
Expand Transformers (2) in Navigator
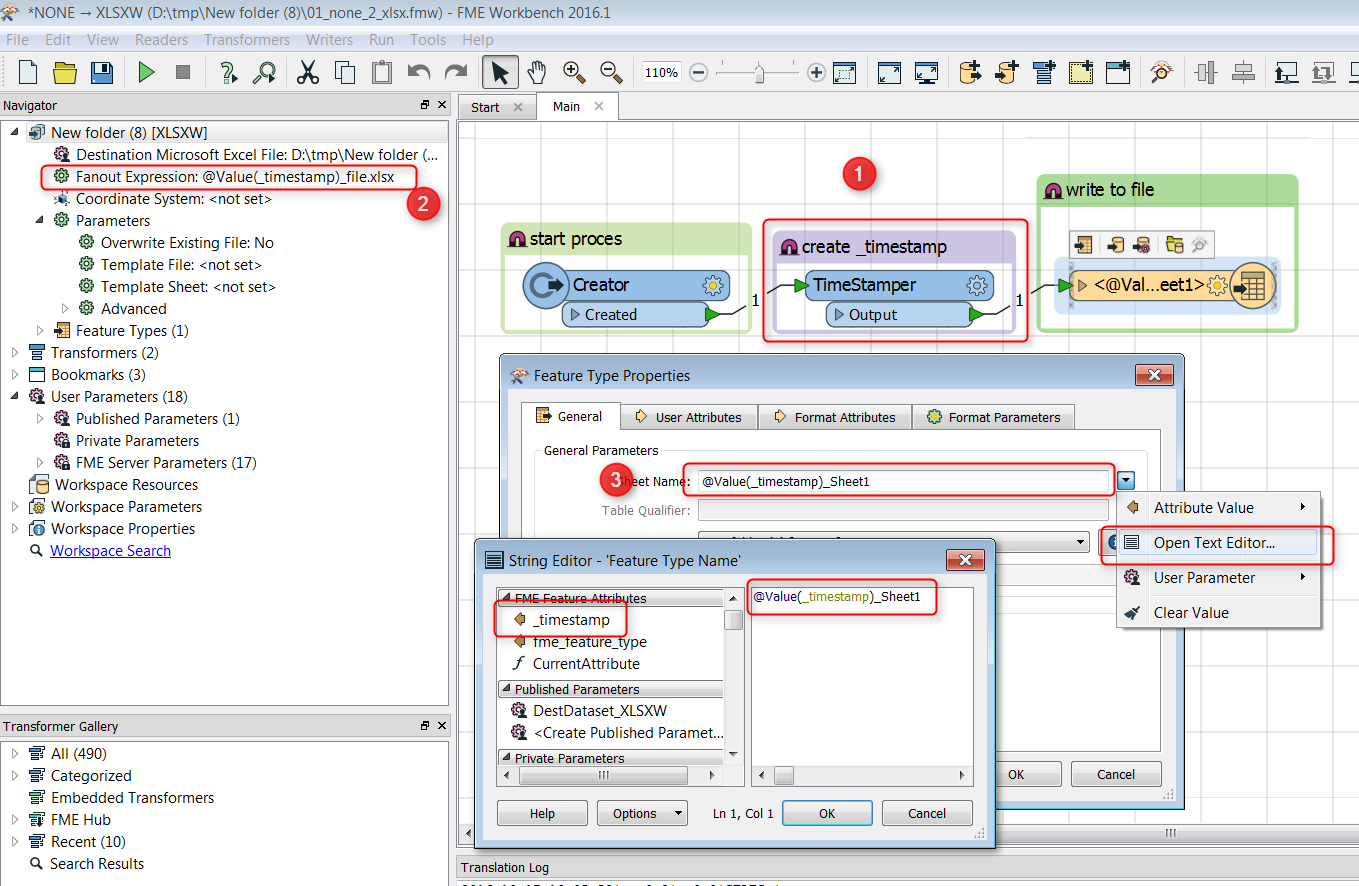click(15, 352)
